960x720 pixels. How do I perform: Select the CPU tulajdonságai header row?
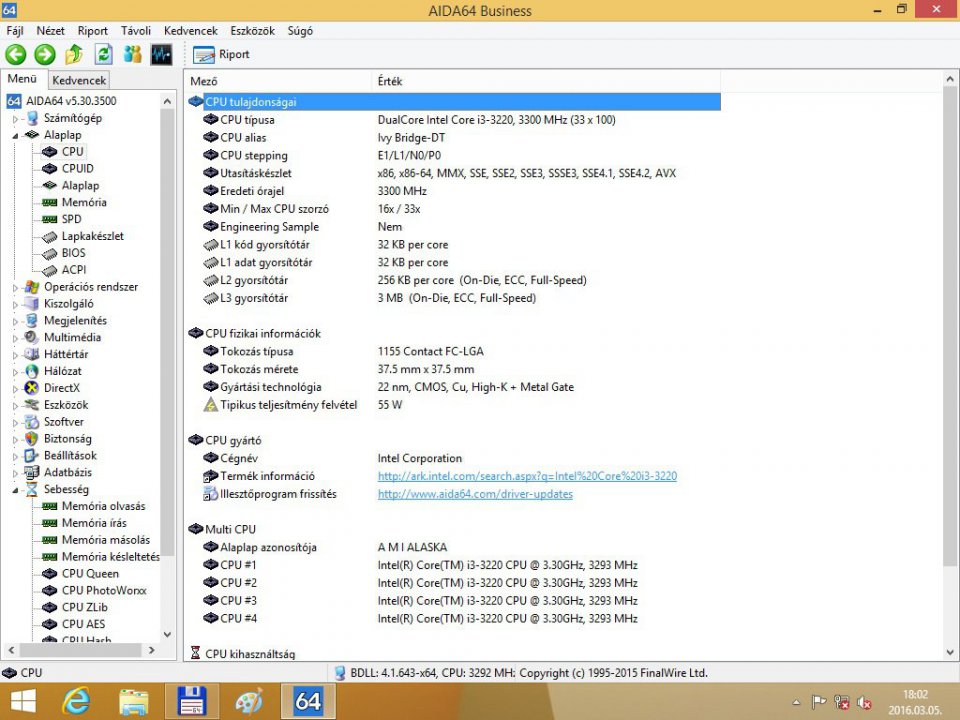[454, 102]
